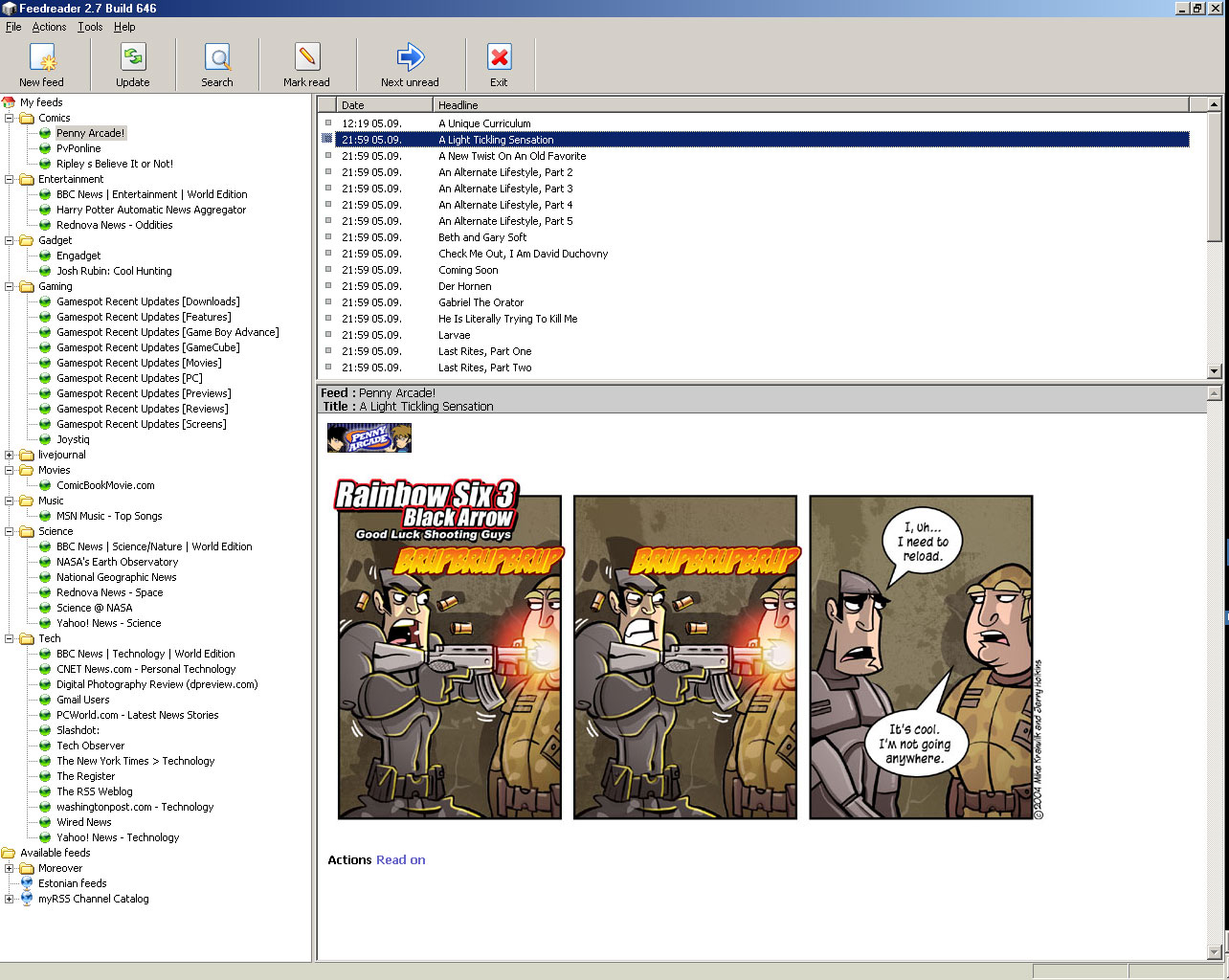1229x980 pixels.
Task: Click the red Exit icon
Action: point(500,57)
